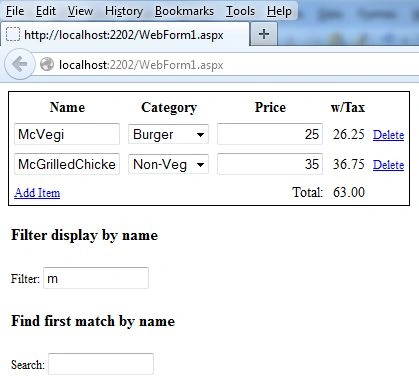Click the total value 63.00
Viewport: 419px width, 383px height.
(x=349, y=192)
